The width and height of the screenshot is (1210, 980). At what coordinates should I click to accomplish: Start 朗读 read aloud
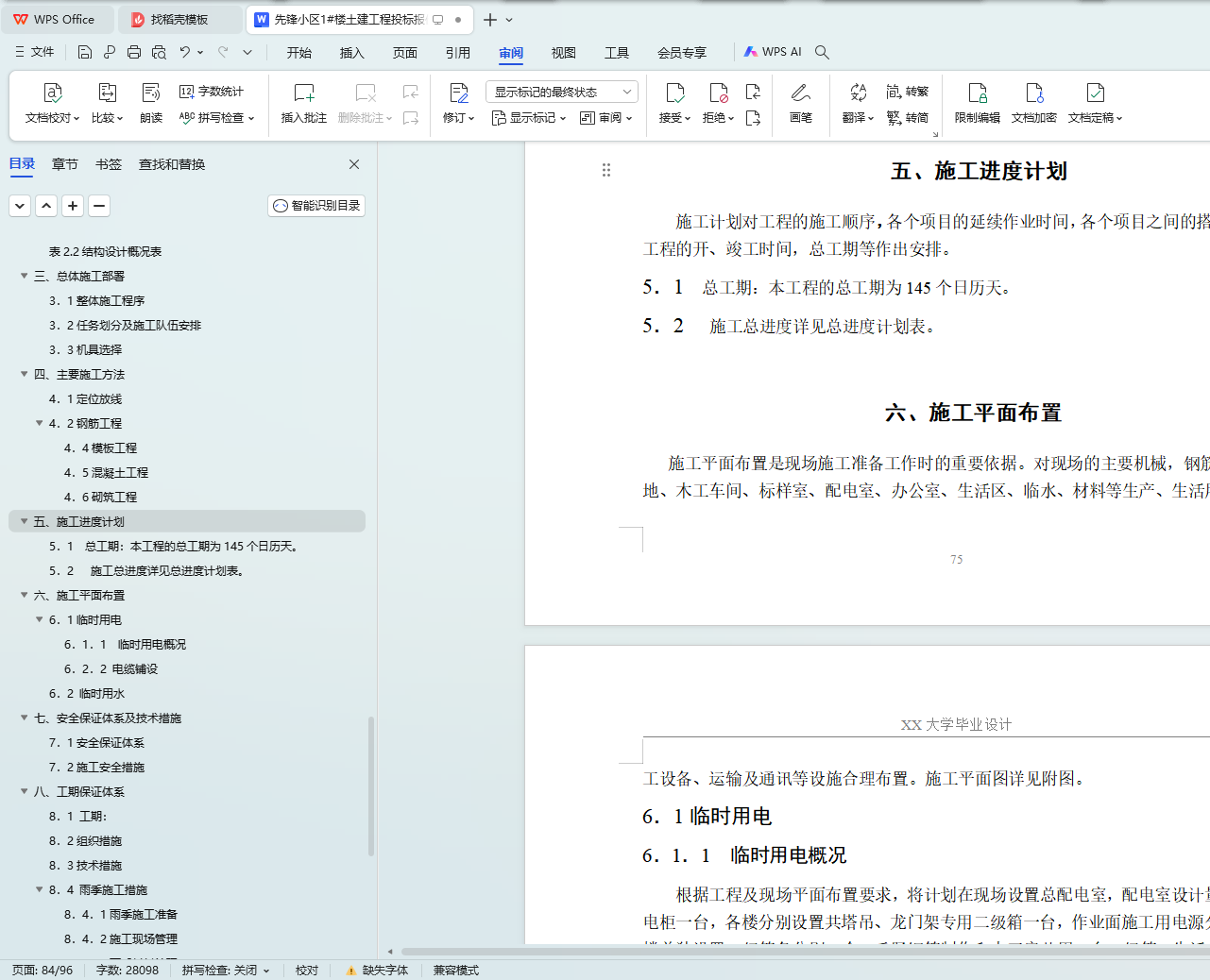[151, 104]
